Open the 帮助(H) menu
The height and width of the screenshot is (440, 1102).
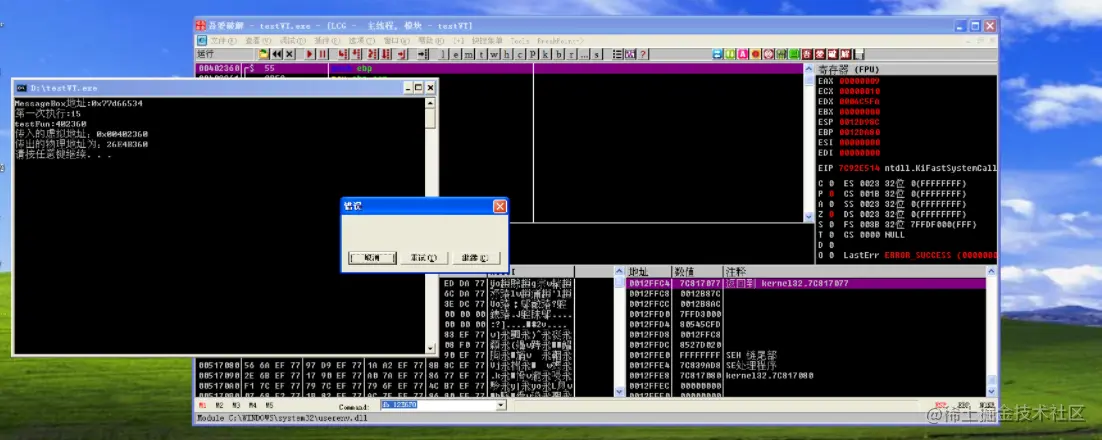[431, 41]
